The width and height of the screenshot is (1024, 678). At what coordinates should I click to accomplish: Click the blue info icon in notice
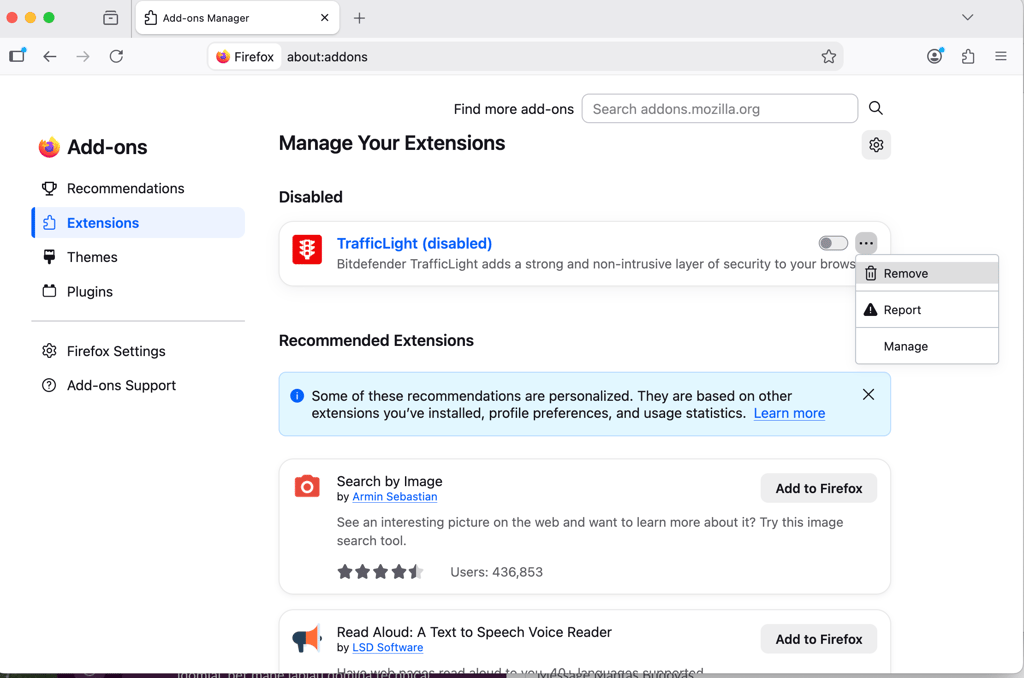point(297,396)
